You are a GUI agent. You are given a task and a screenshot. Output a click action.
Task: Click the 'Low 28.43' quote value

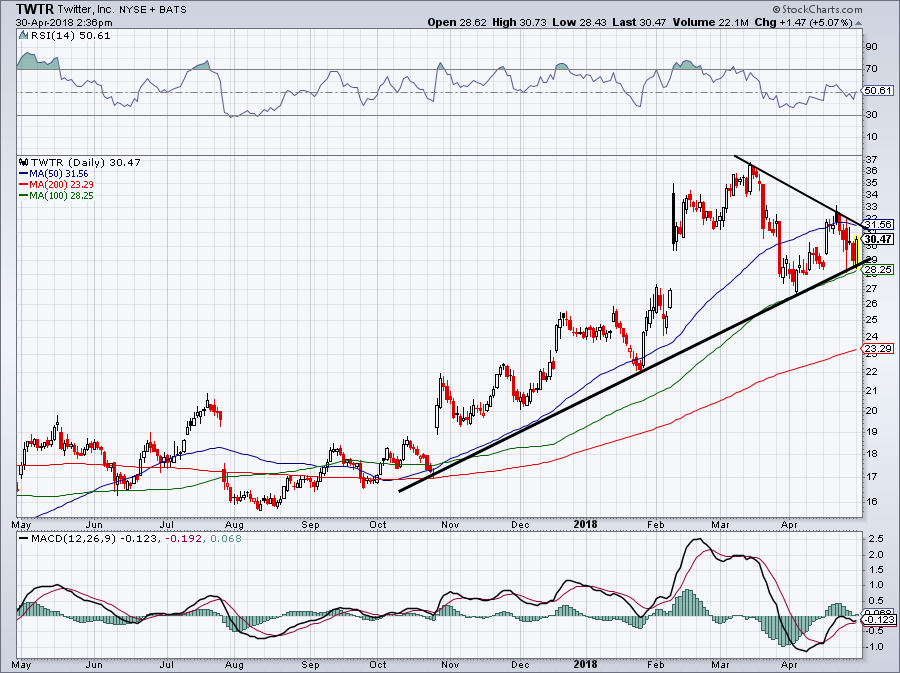[579, 23]
